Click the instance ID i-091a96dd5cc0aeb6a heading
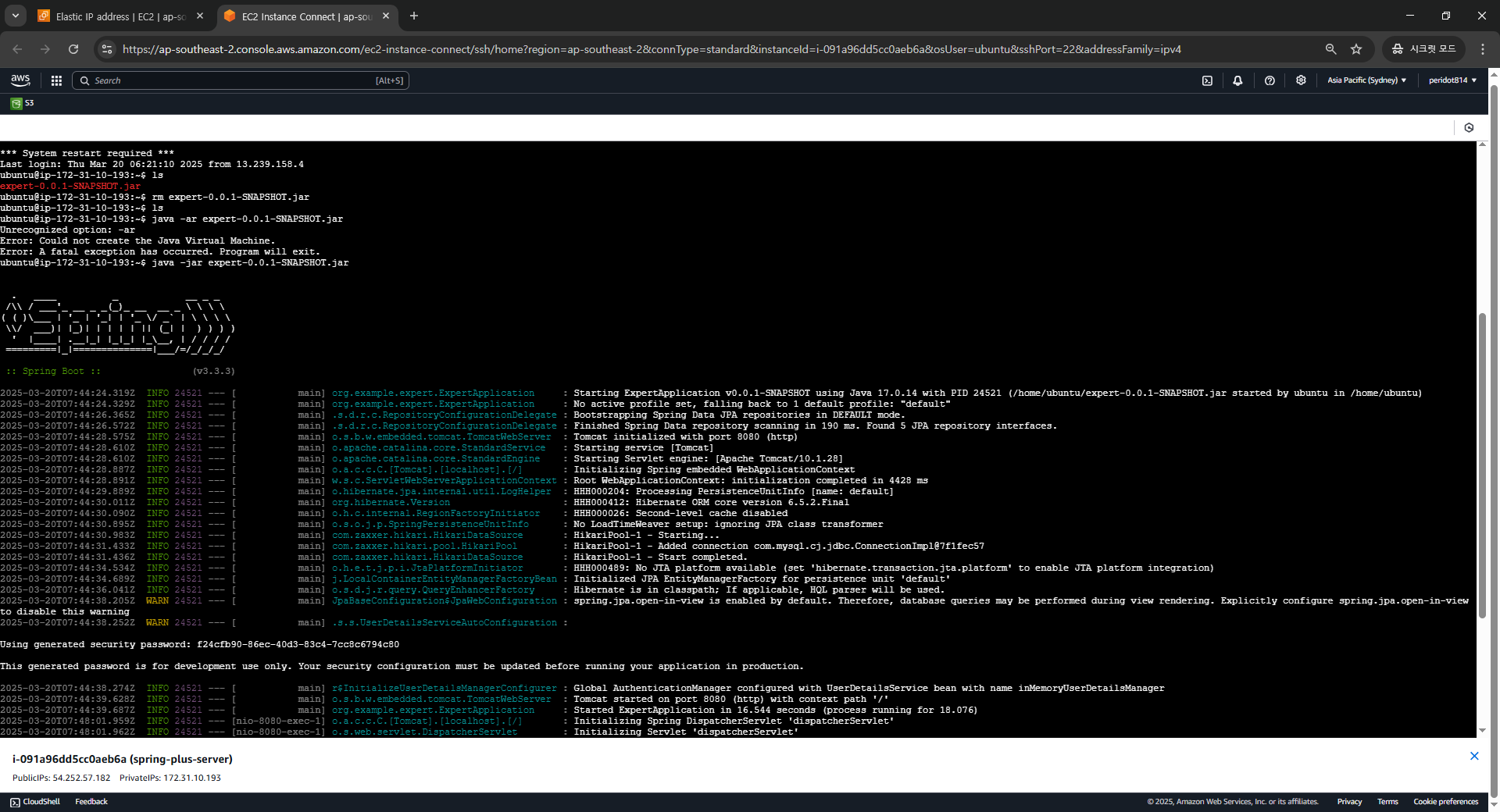 coord(123,759)
